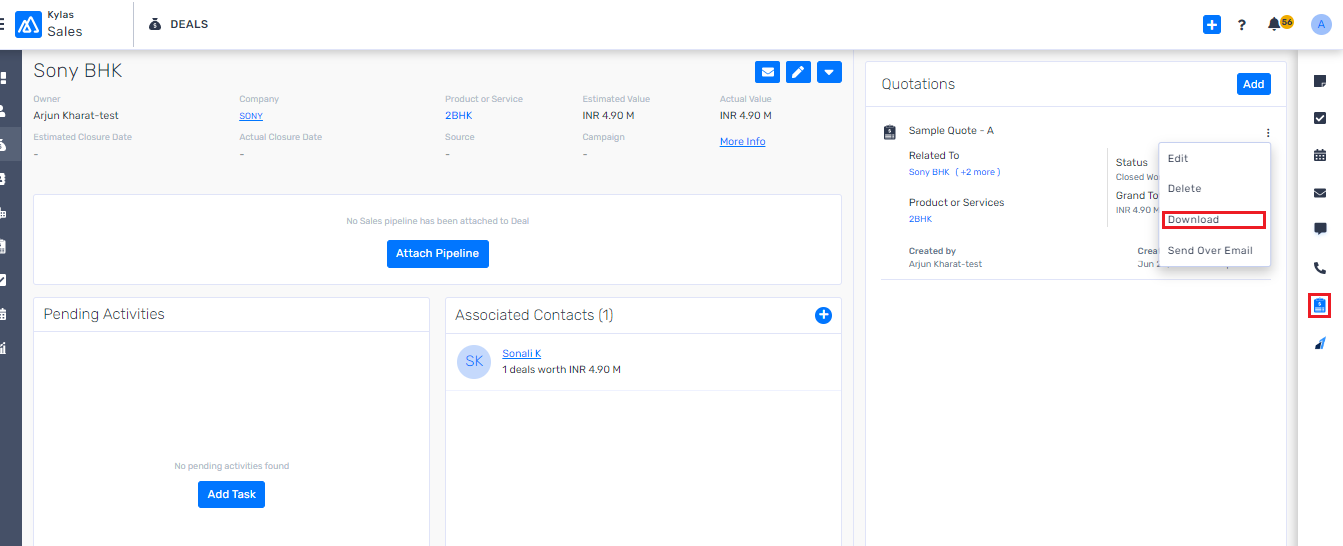Image resolution: width=1343 pixels, height=546 pixels.
Task: Add associated contact with plus circle icon
Action: coord(823,315)
